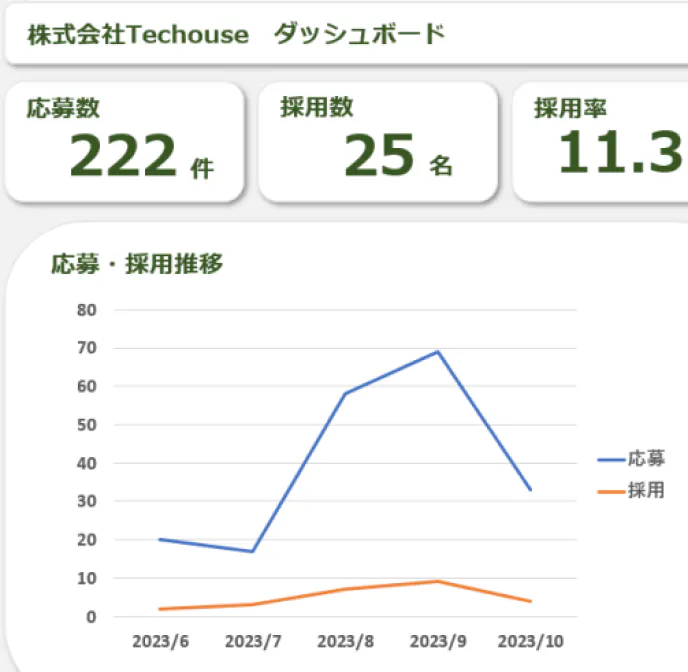
Task: Click the blue 応募 legend line swatch
Action: click(611, 460)
